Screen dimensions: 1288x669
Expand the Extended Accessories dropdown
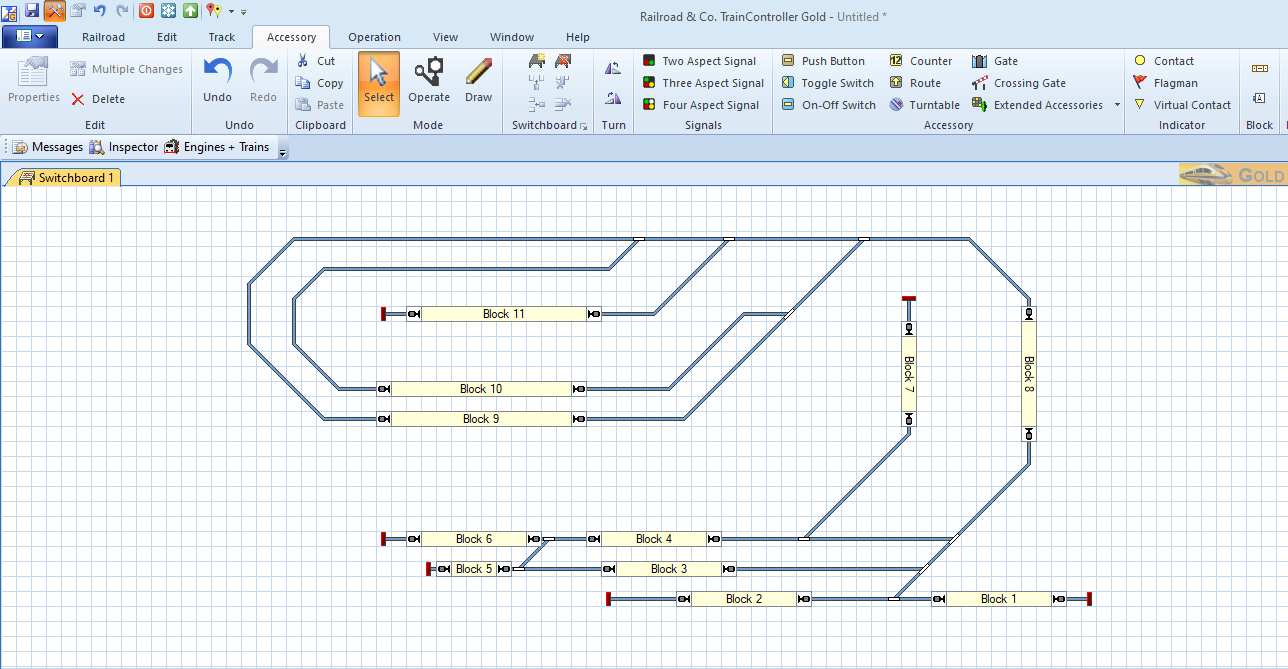[1115, 105]
